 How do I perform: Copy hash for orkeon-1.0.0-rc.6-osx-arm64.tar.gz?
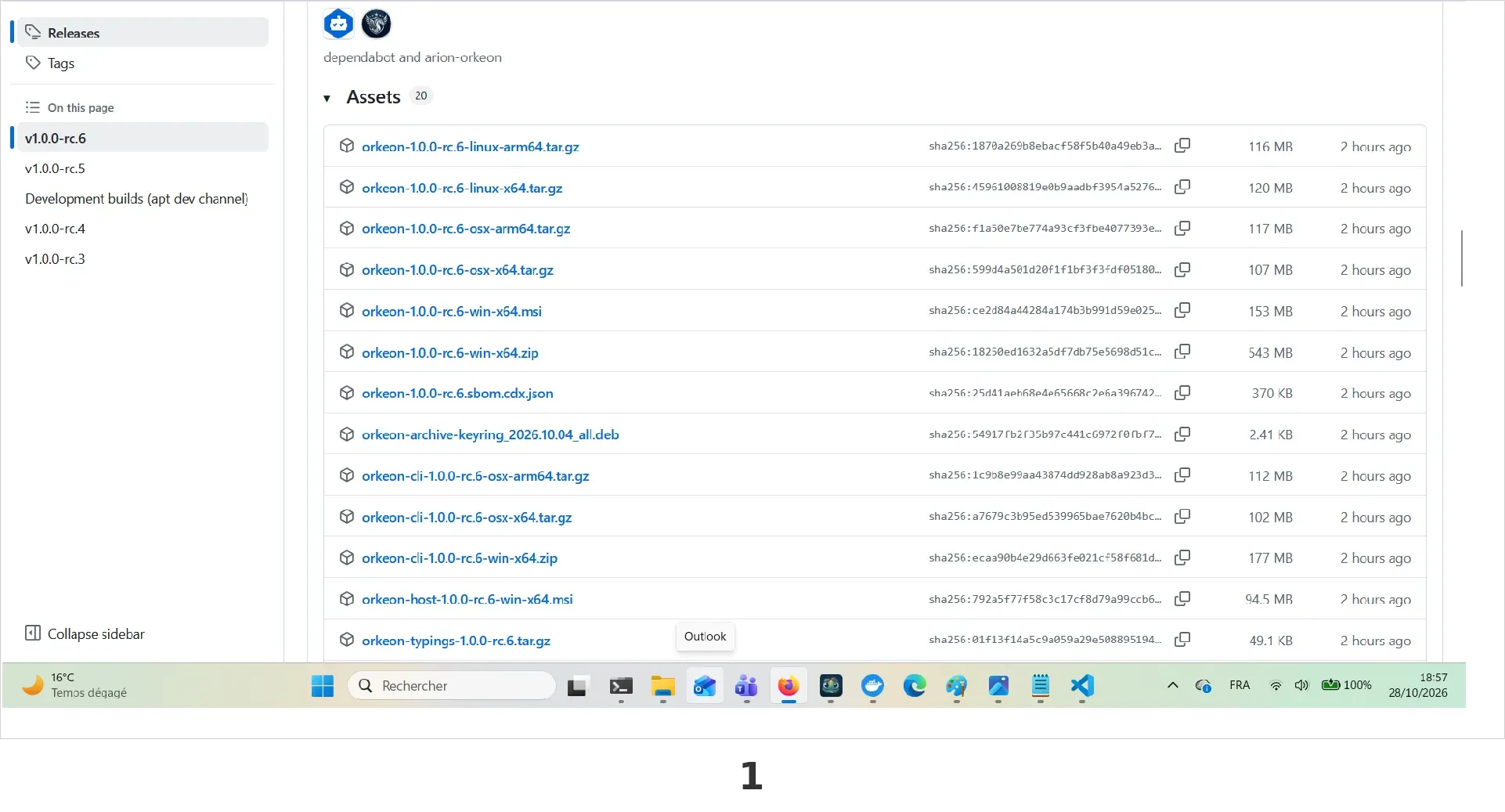point(1182,228)
